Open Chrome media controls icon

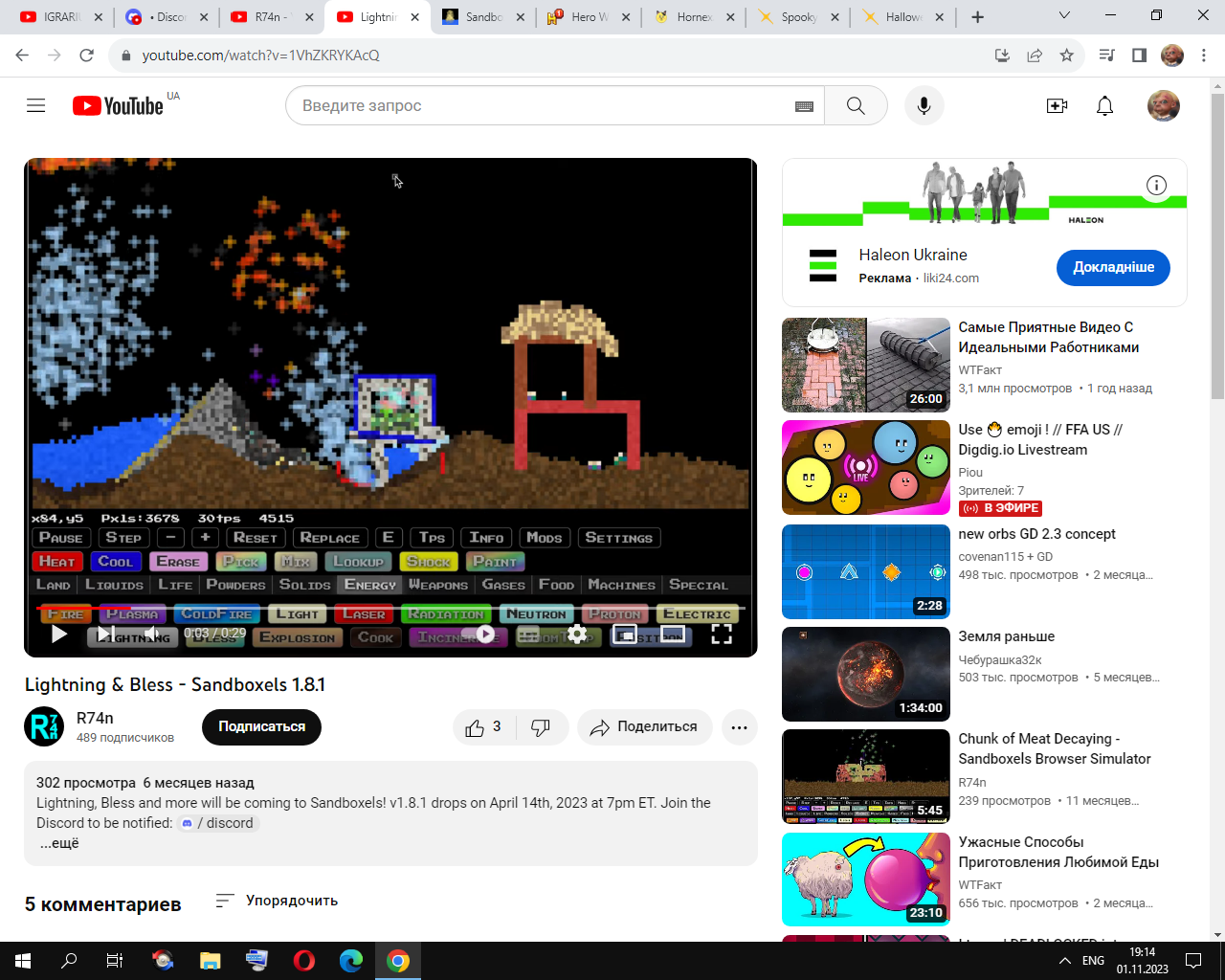1107,56
